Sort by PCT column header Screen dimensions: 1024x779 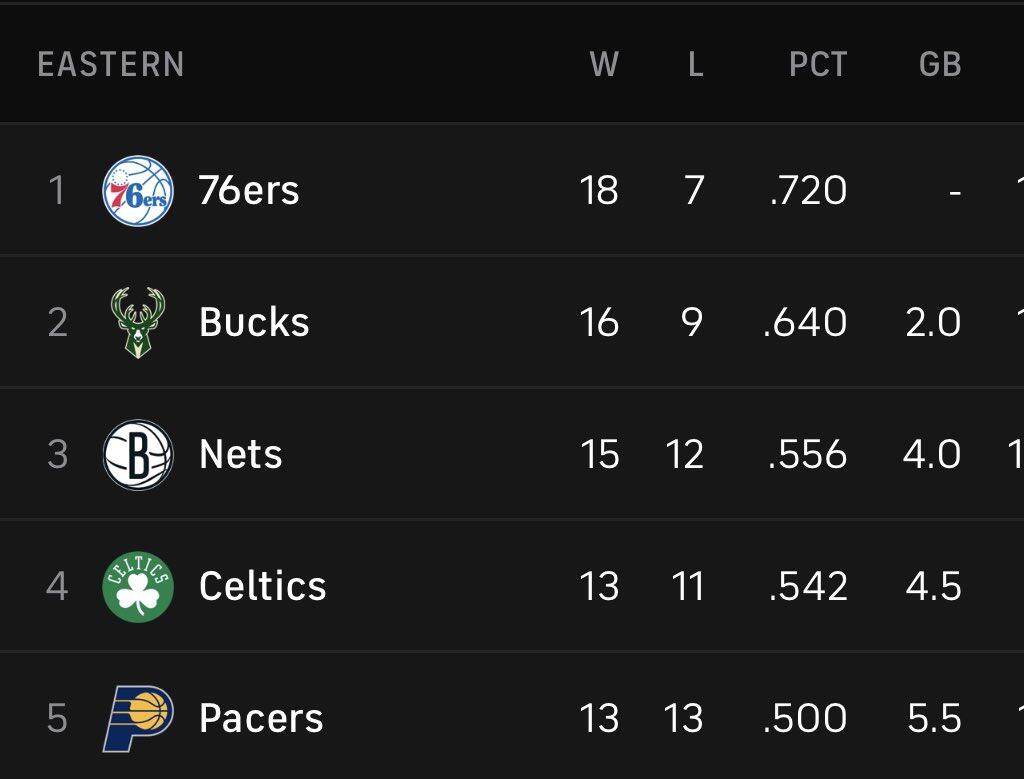[x=818, y=64]
